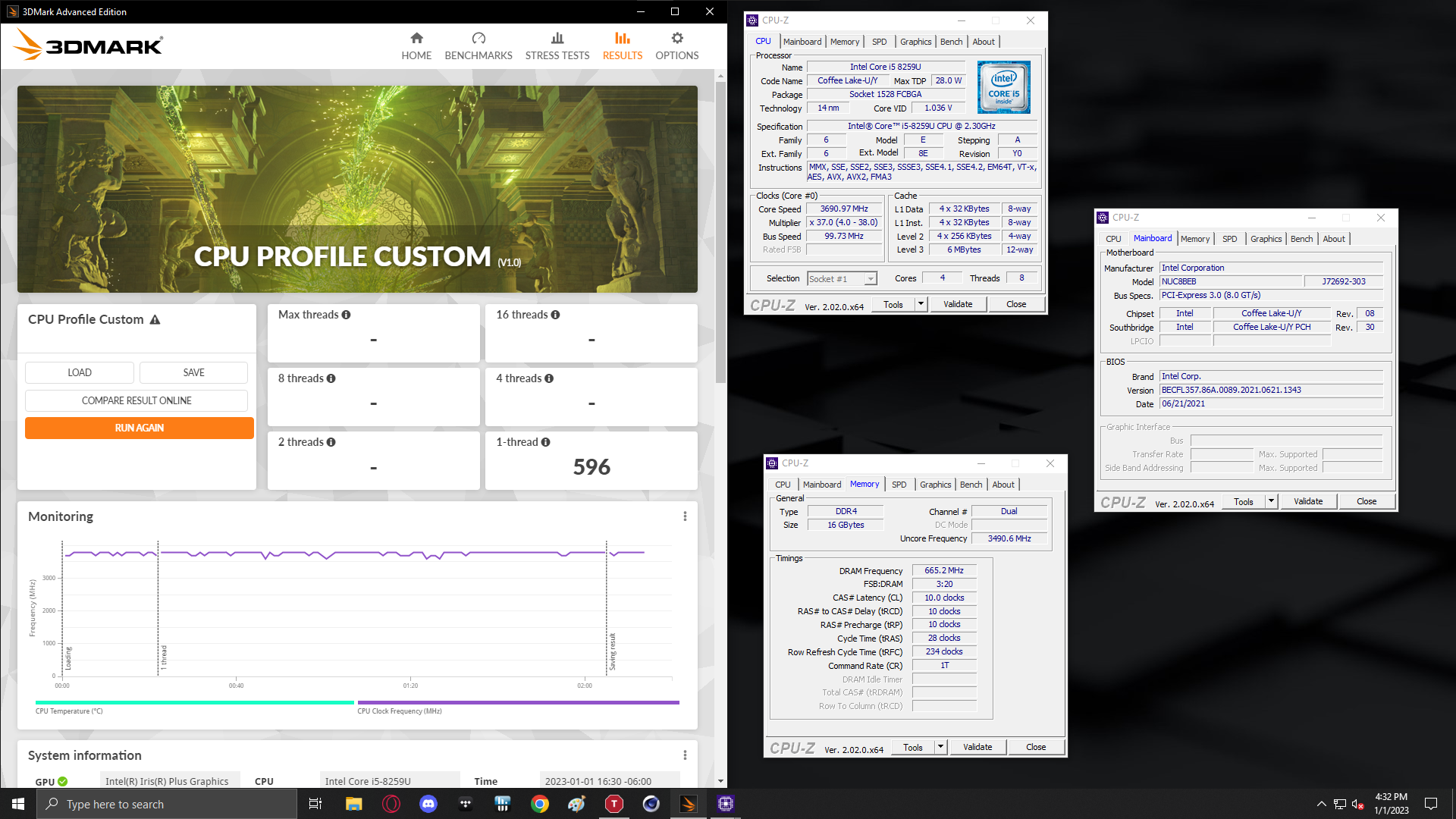Click SAVE button in 3DMark

pyautogui.click(x=193, y=372)
